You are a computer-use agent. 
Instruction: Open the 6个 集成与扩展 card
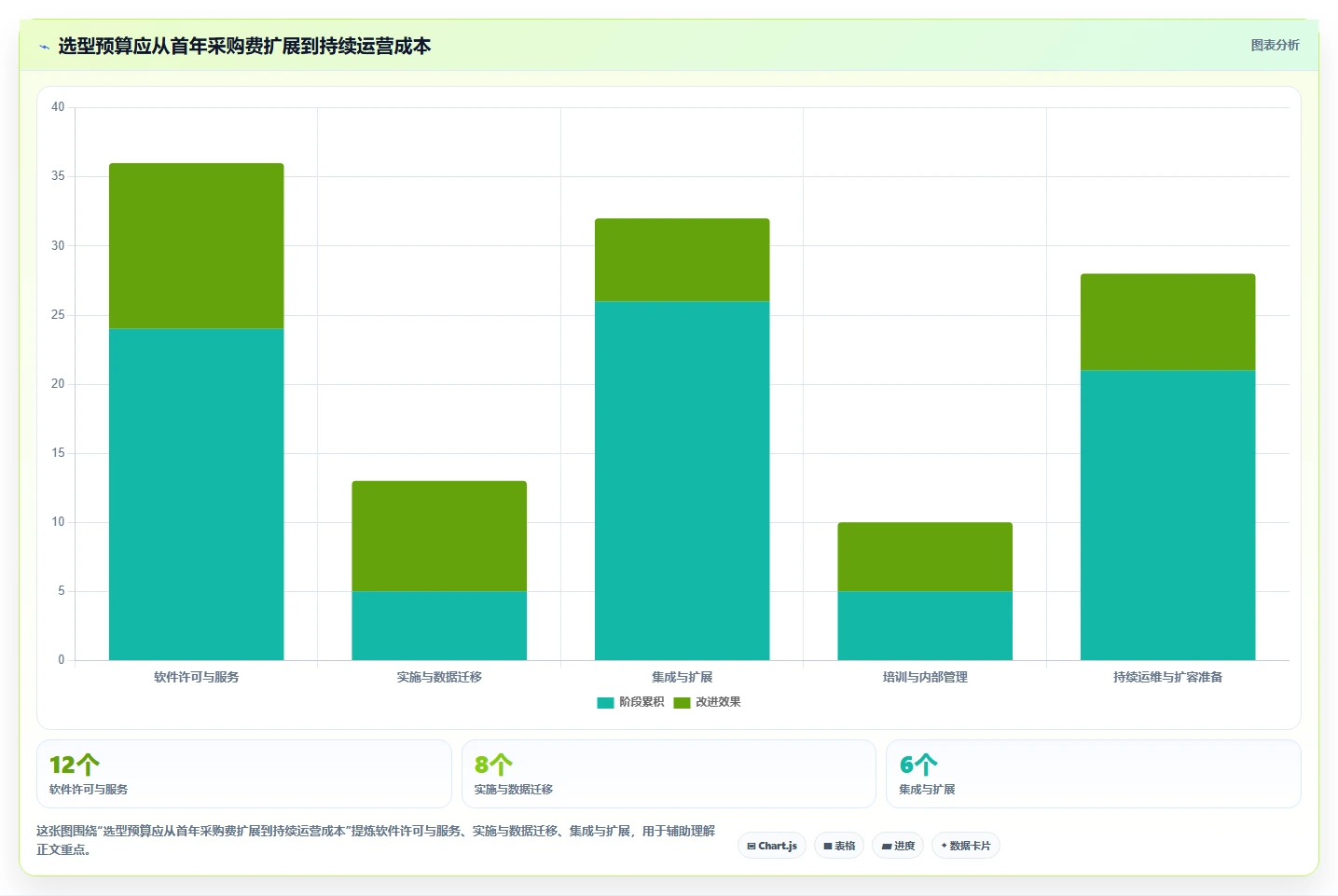tap(1093, 774)
